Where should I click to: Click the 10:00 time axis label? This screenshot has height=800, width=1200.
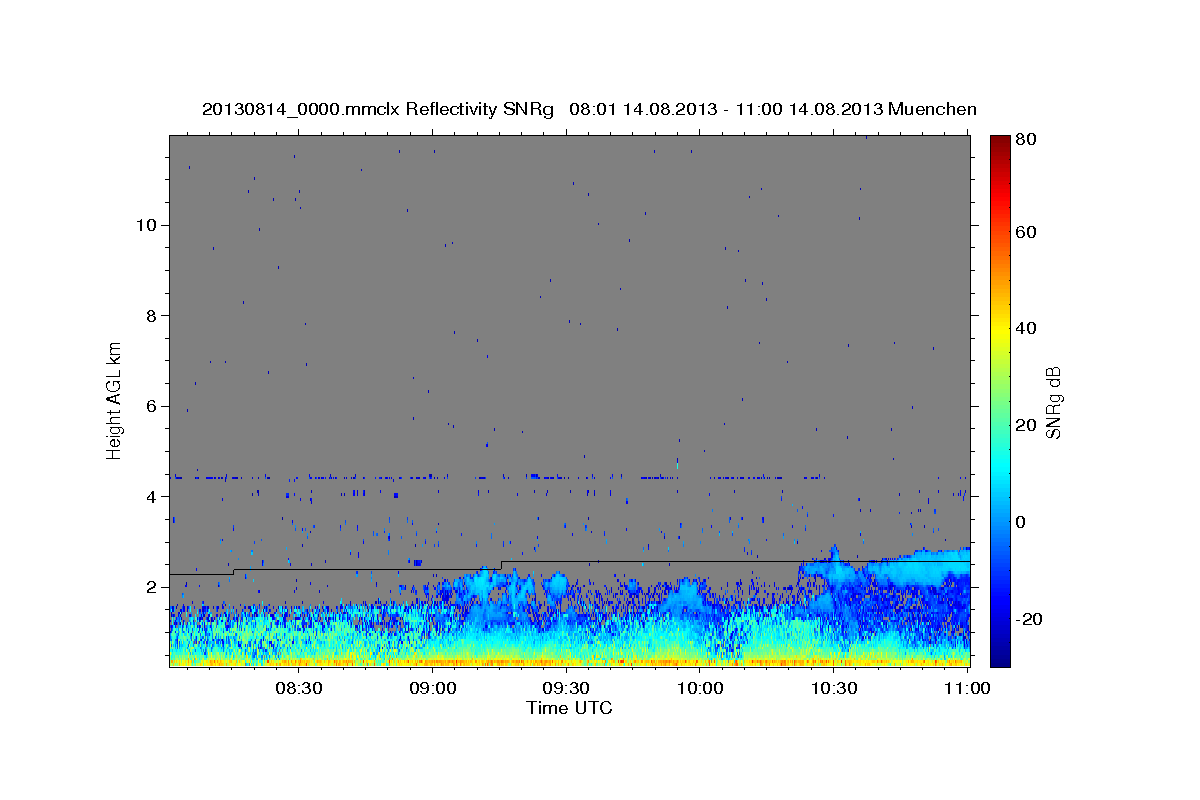[x=700, y=688]
